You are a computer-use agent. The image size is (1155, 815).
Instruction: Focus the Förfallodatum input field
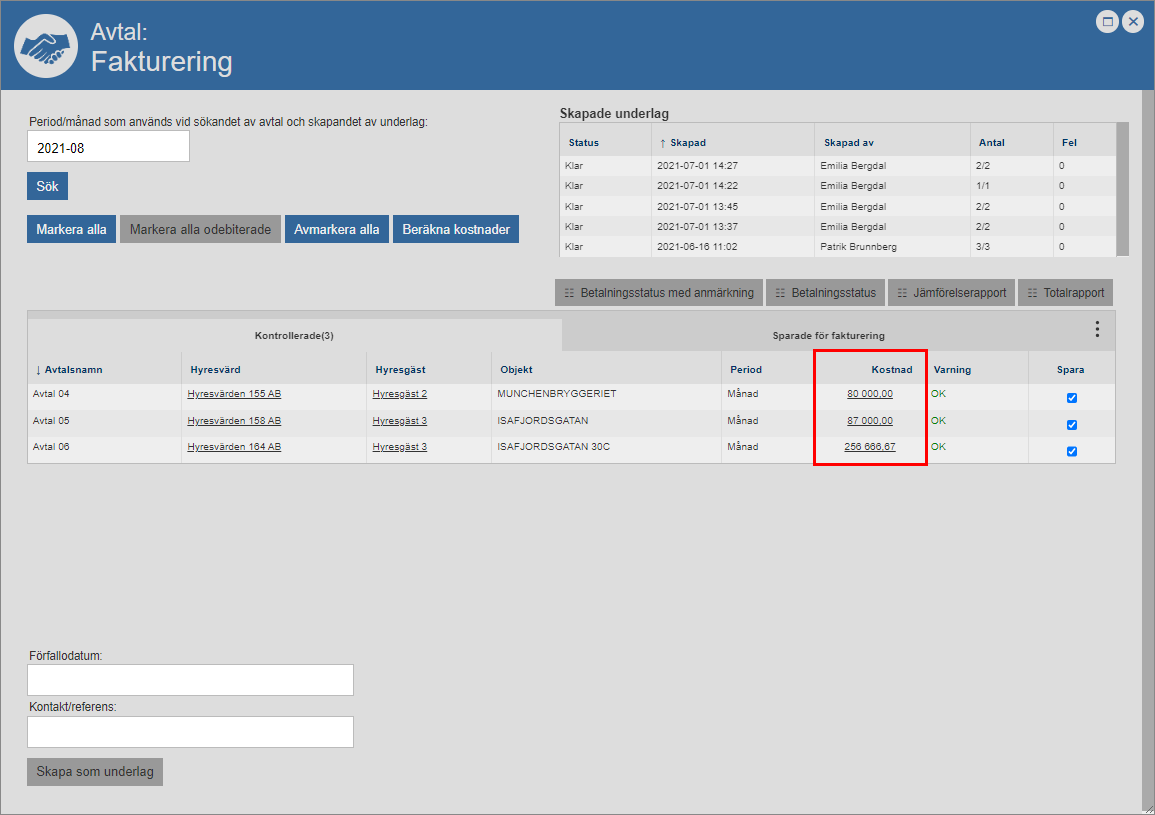pyautogui.click(x=190, y=680)
